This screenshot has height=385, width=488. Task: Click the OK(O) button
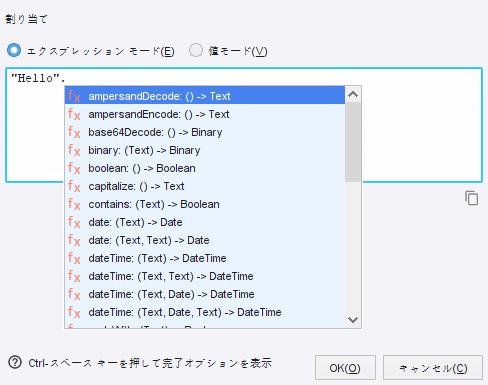point(345,368)
